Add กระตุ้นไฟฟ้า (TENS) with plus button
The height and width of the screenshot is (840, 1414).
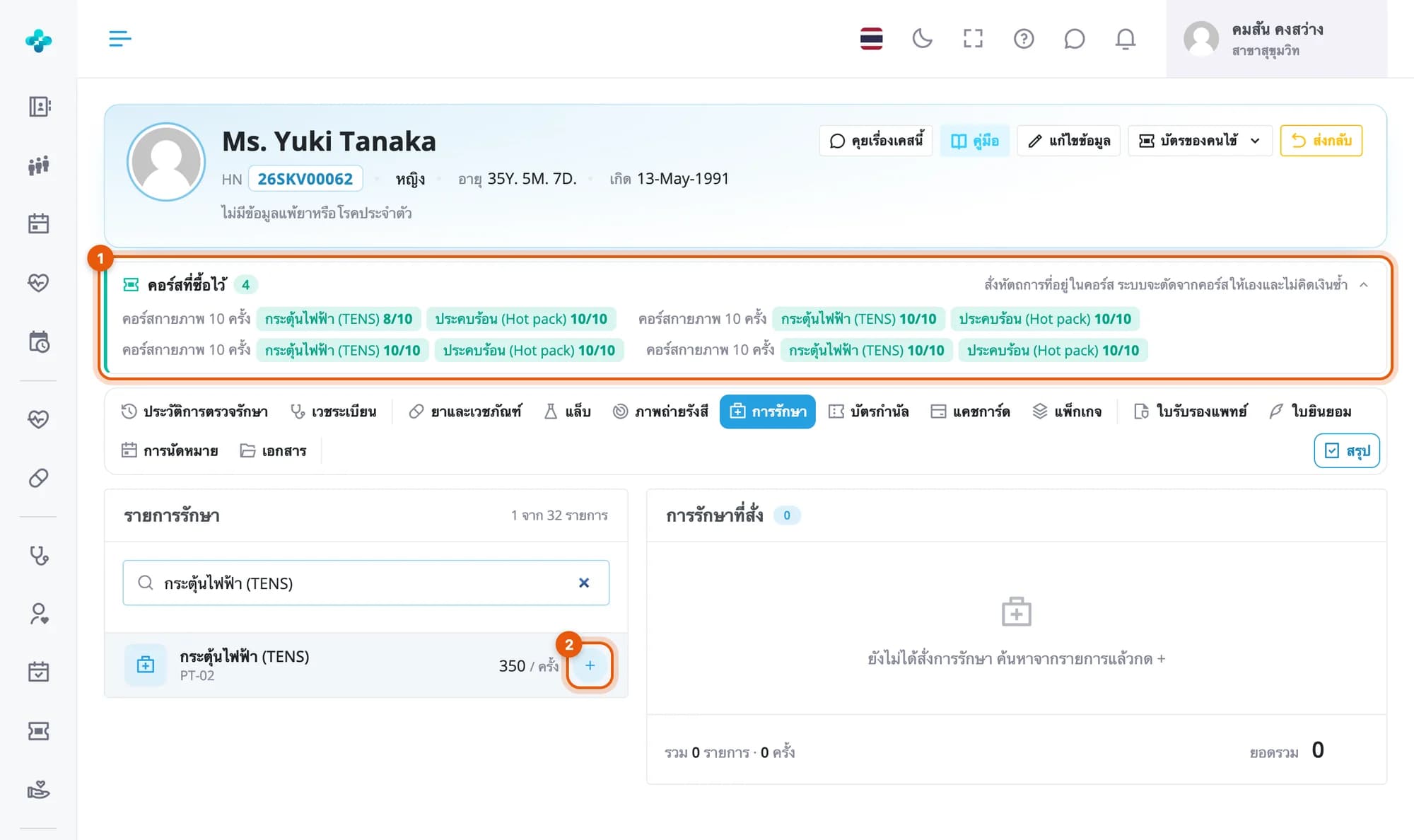590,665
